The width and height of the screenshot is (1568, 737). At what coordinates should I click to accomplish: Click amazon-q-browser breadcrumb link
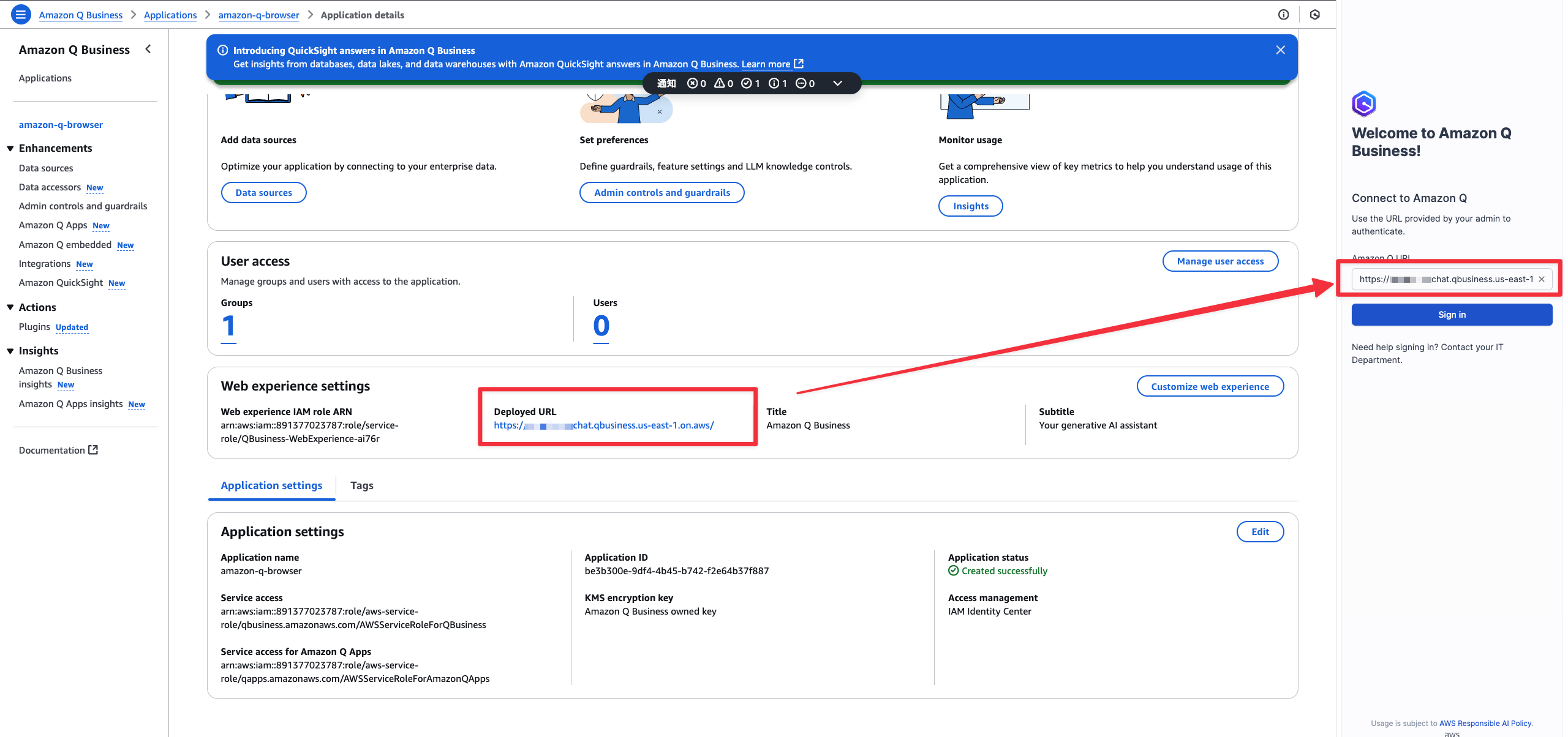pos(259,15)
